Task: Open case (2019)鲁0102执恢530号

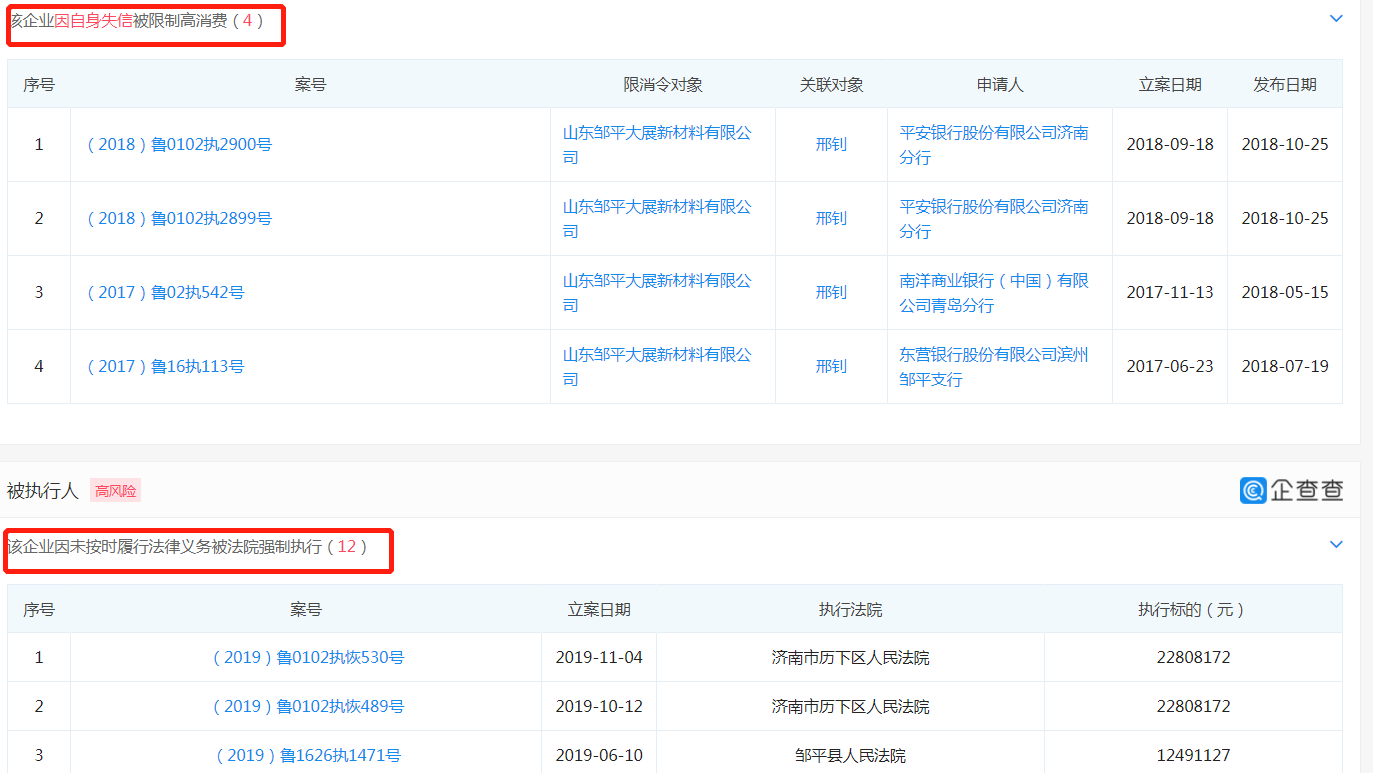Action: (x=308, y=657)
